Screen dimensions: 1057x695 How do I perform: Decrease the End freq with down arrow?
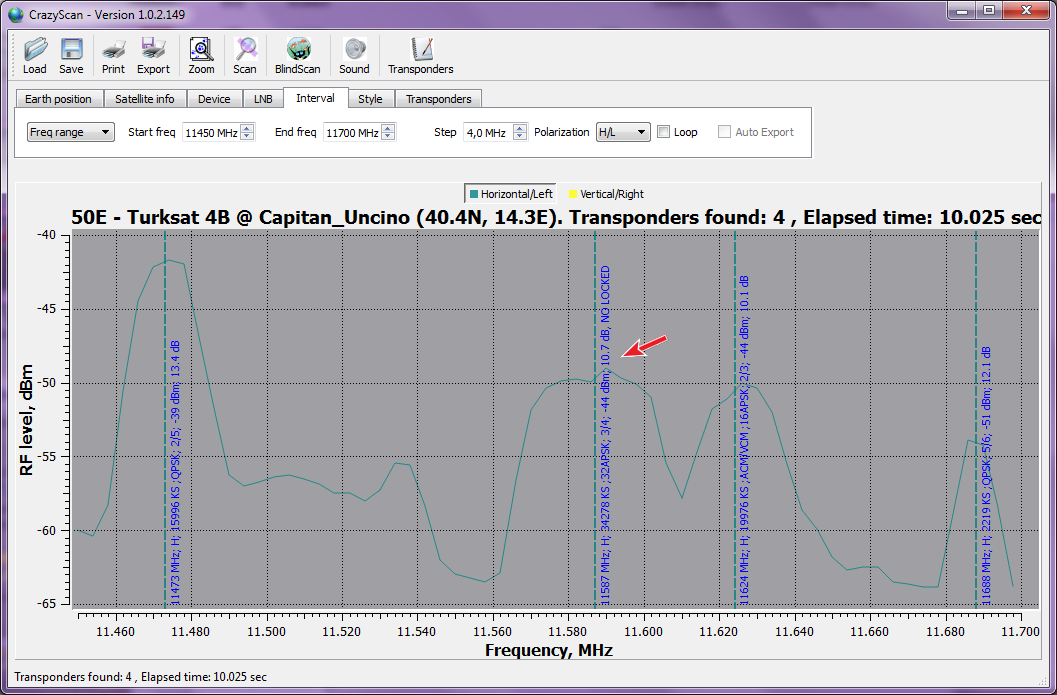(x=388, y=136)
